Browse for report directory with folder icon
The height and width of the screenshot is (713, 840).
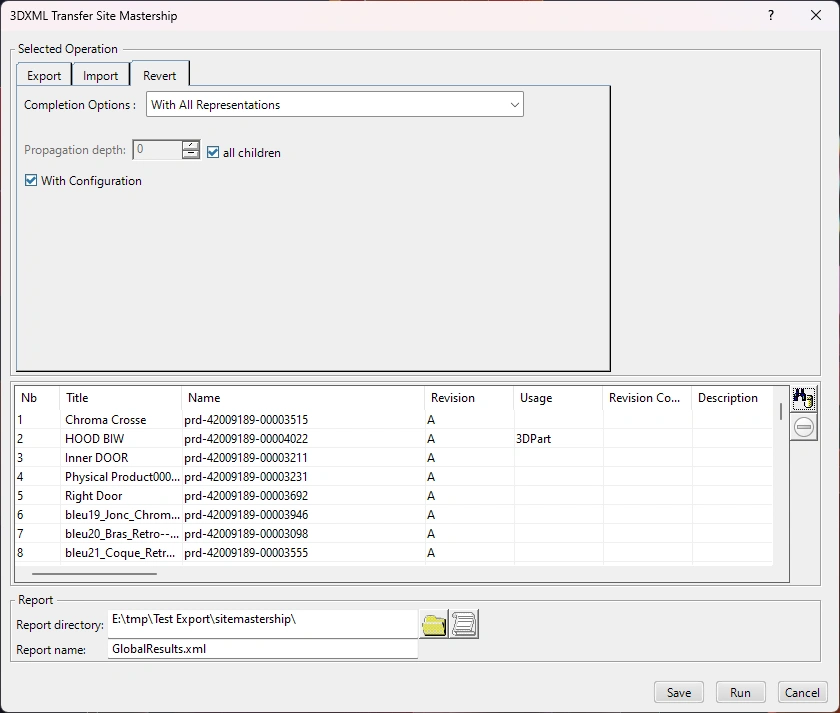[434, 625]
